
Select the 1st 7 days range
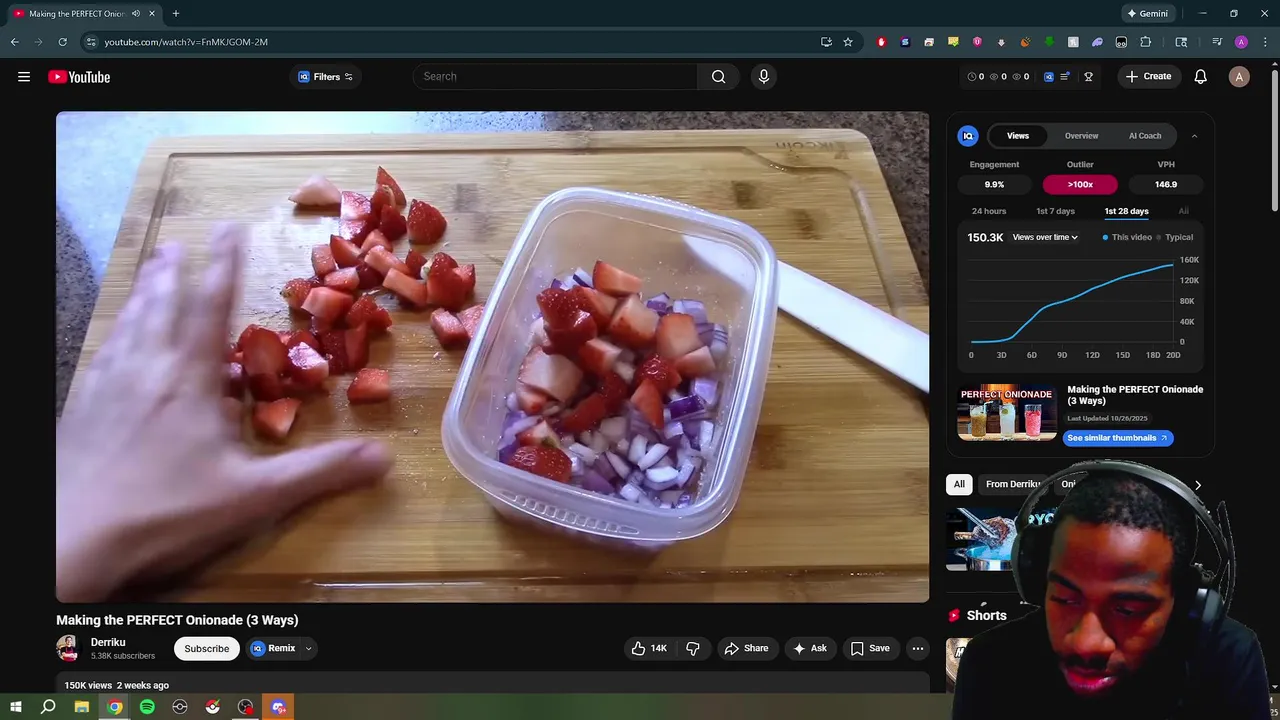(x=1055, y=211)
